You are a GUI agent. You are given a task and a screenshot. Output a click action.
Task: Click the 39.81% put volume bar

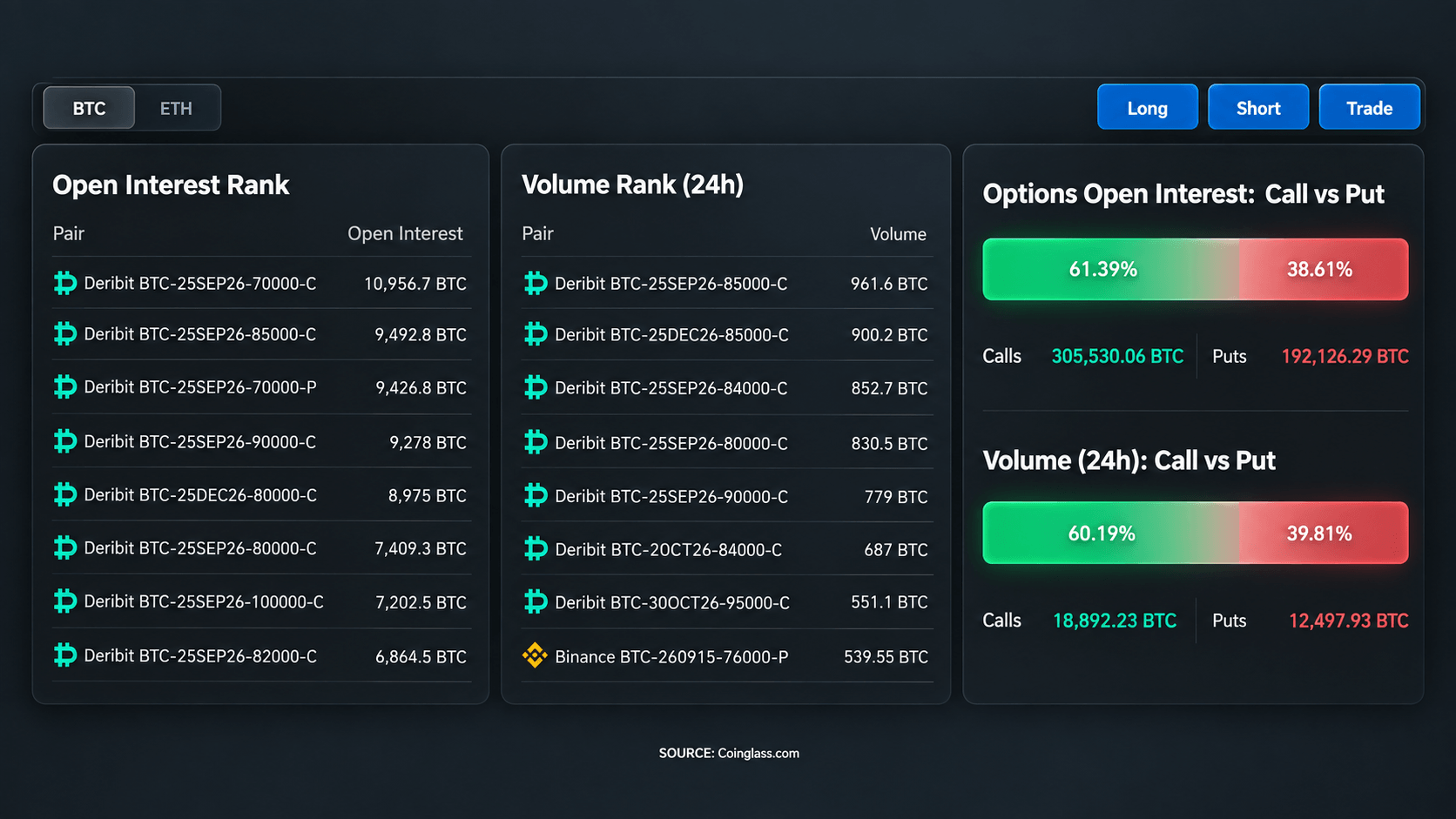[x=1324, y=533]
